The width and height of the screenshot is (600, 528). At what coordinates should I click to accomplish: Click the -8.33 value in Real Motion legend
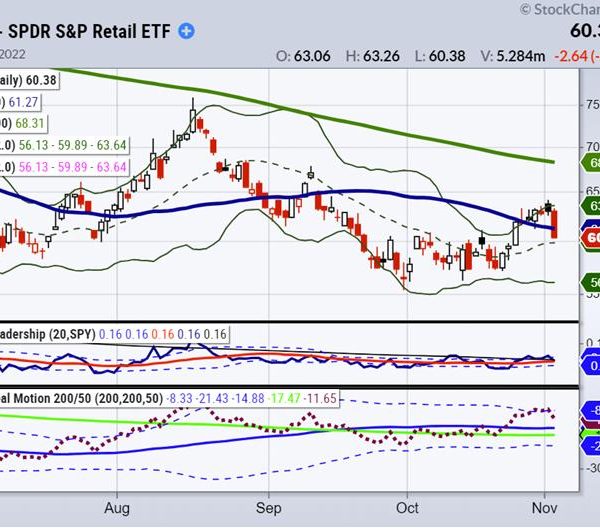(179, 398)
